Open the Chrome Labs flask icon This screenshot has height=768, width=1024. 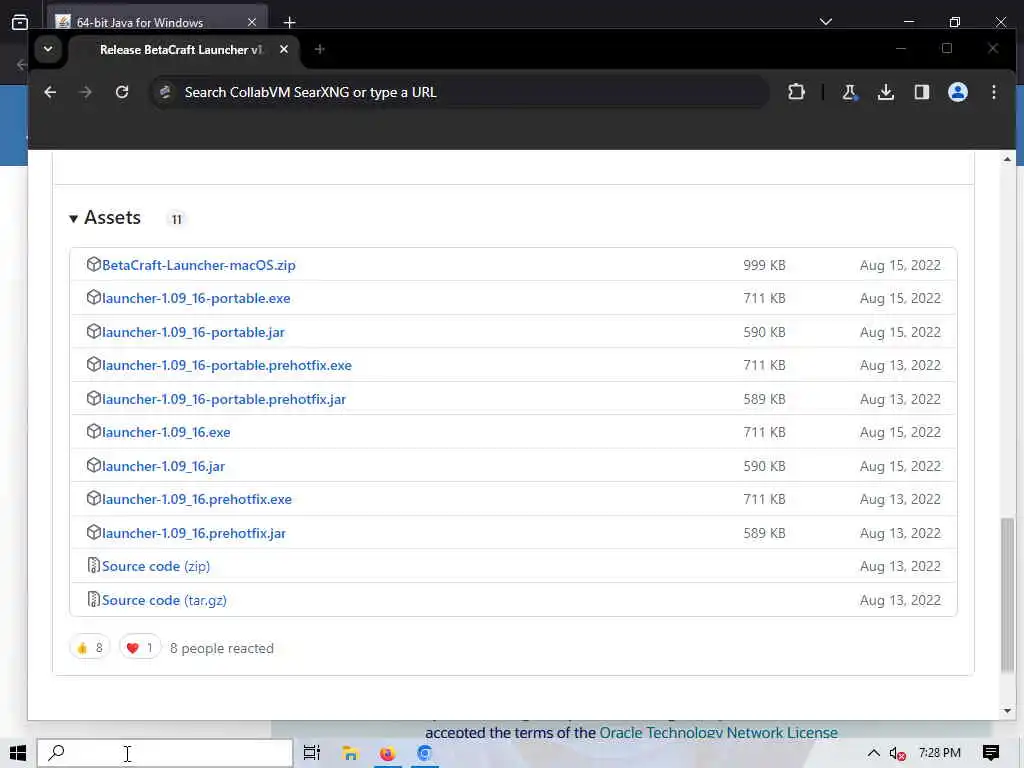point(850,92)
